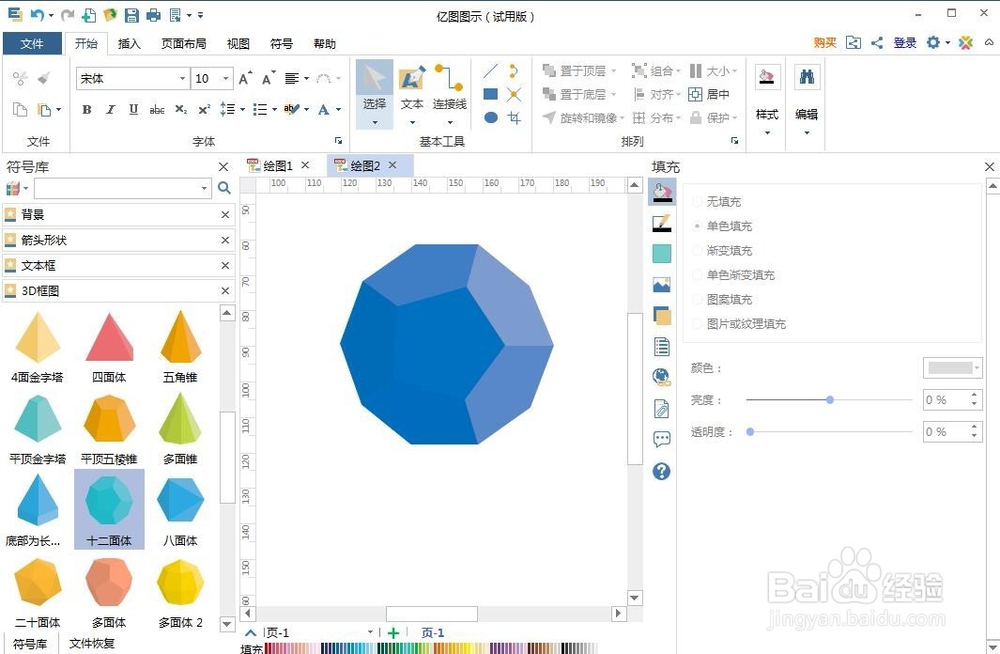Apply superscript formatting
Image resolution: width=1000 pixels, height=654 pixels.
coord(204,110)
